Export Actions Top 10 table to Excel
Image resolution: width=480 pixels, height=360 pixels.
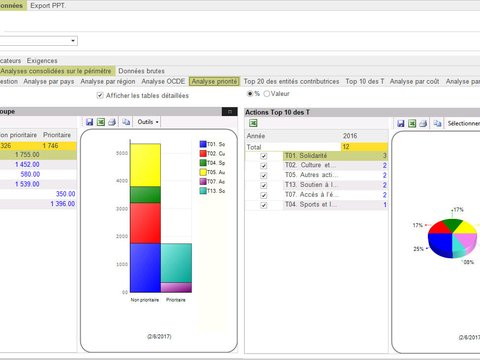click(x=253, y=123)
